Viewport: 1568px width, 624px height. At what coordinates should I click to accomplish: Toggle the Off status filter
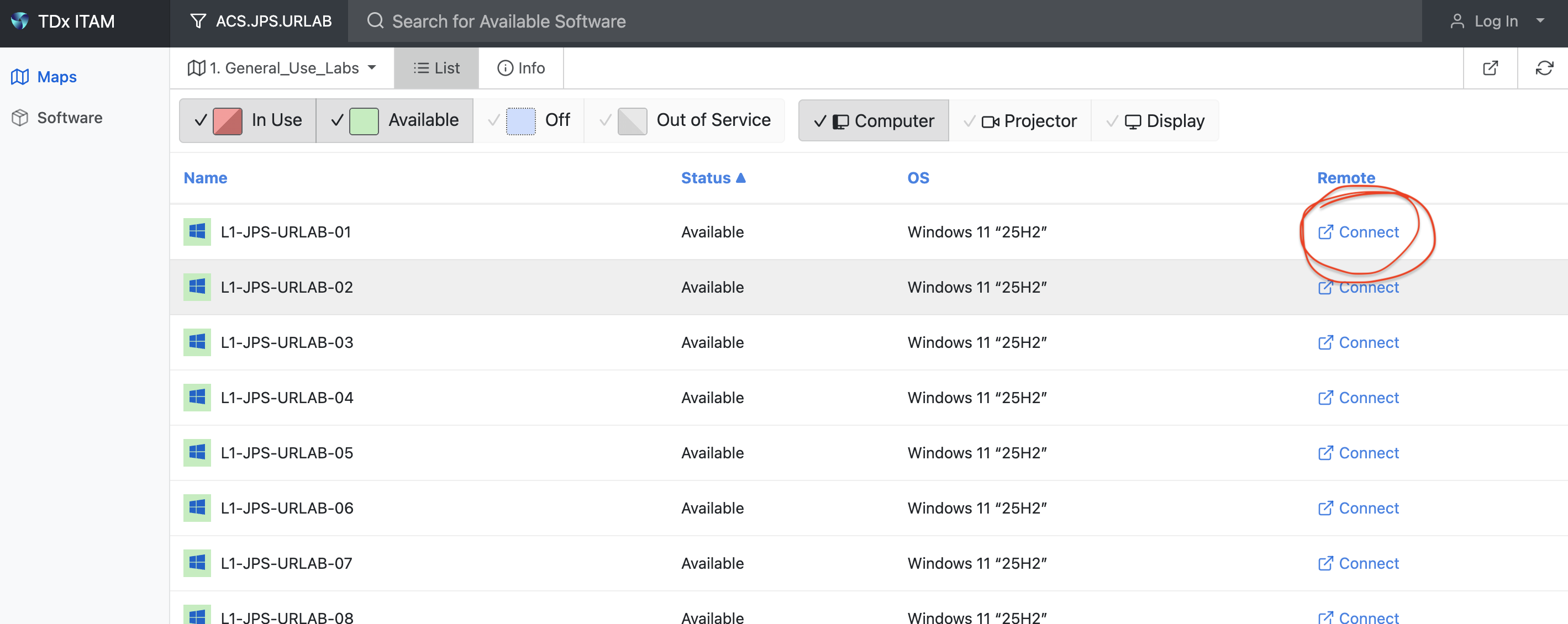pos(528,120)
